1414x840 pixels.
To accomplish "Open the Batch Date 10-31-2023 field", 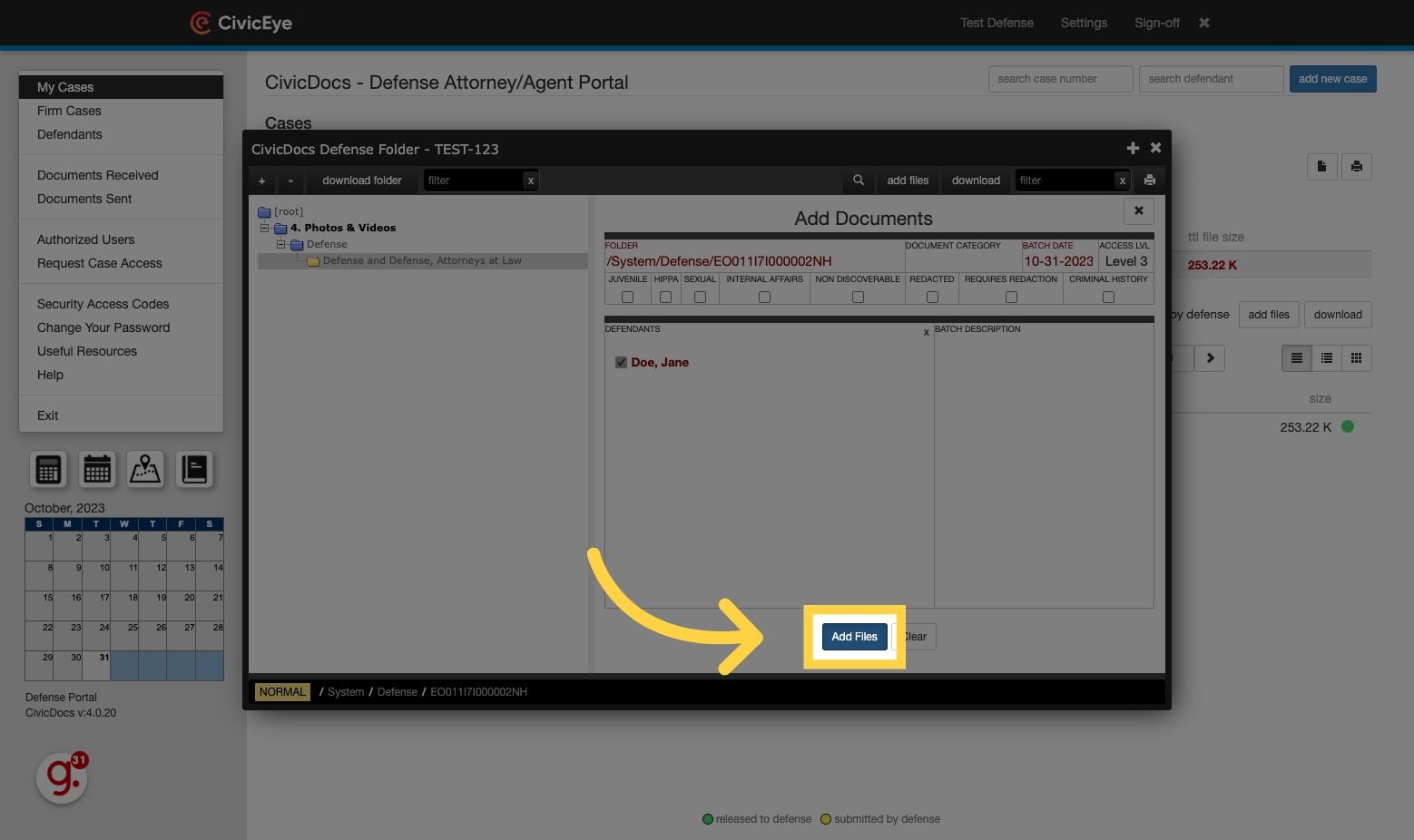I will click(x=1059, y=255).
